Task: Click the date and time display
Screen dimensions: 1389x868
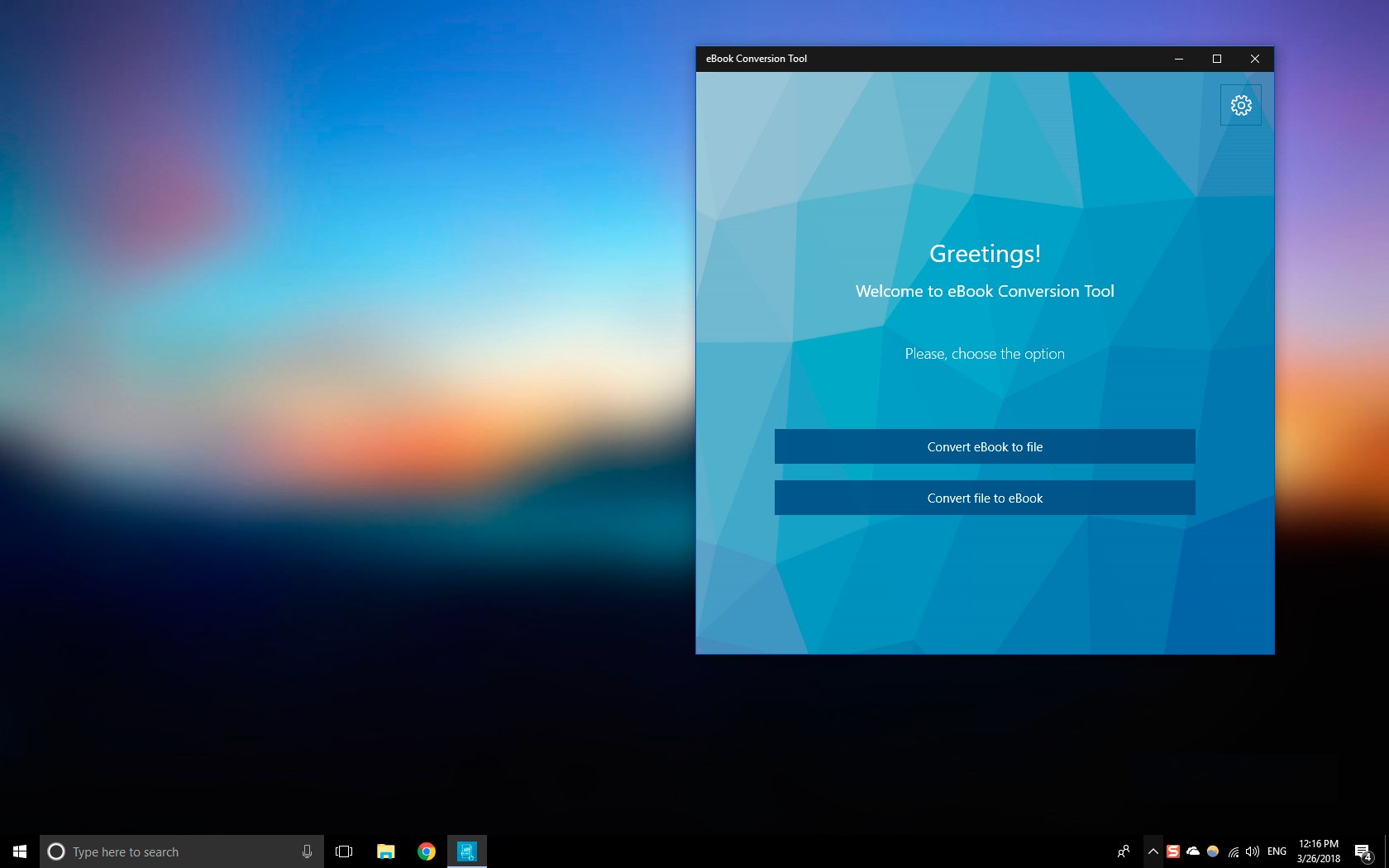Action: [1319, 851]
